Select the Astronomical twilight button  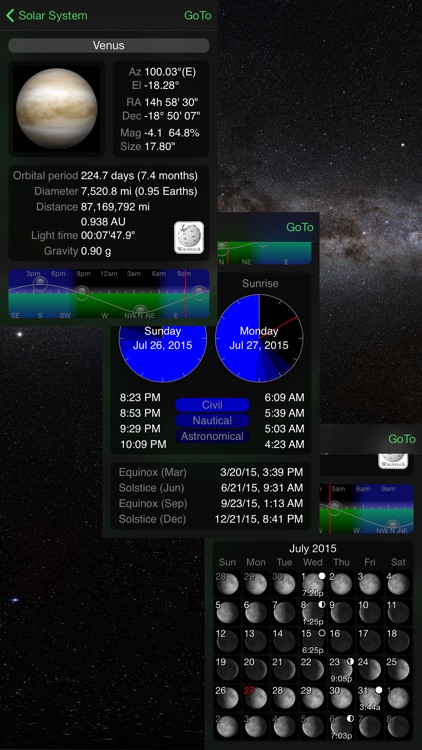[x=212, y=436]
